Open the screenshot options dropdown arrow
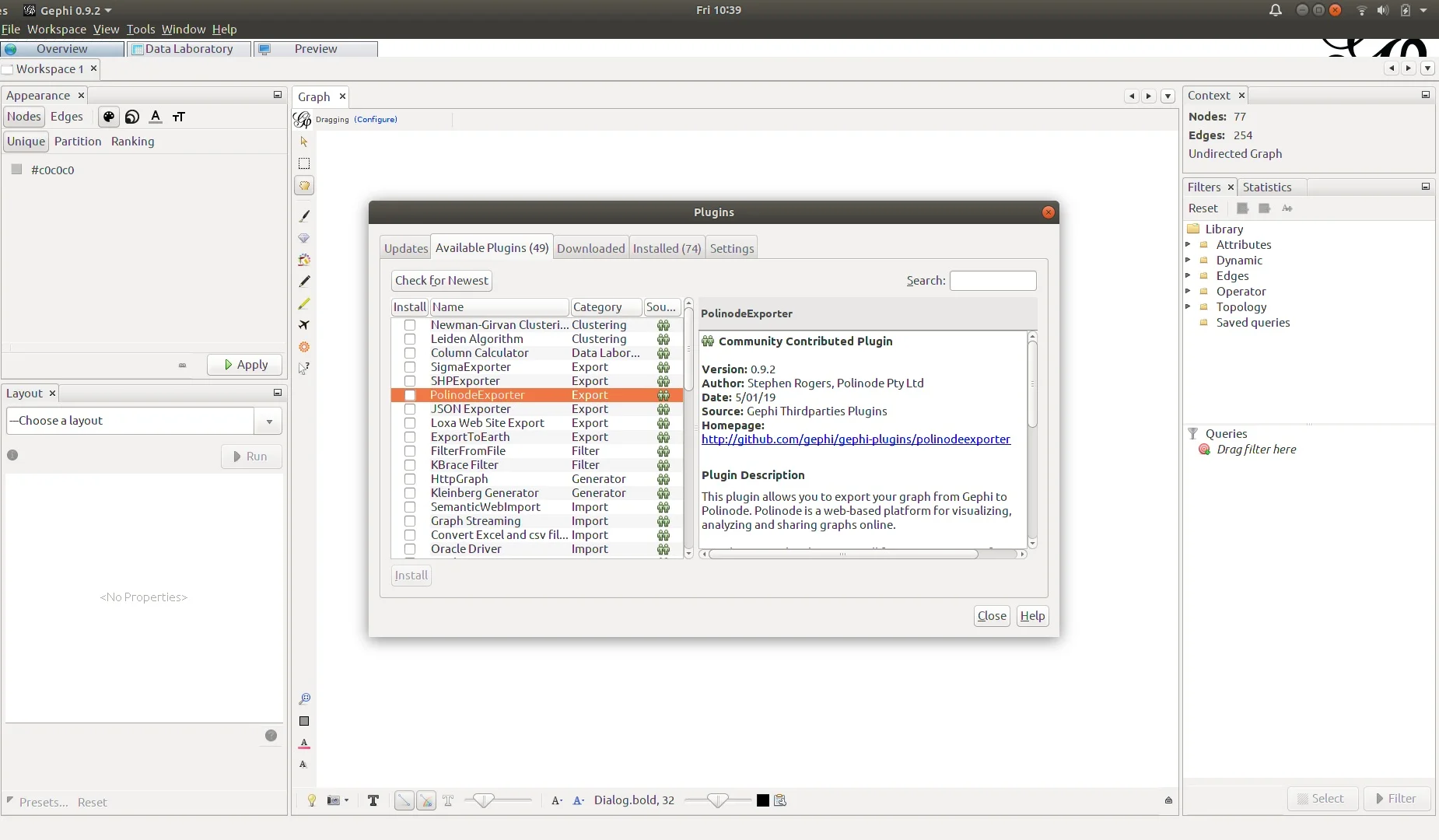1439x840 pixels. 347,800
